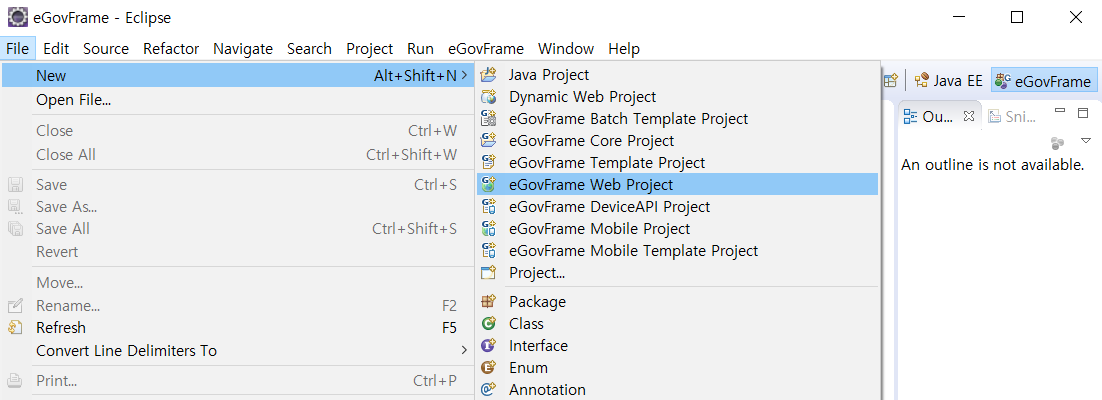Click the brown Enum icon
Viewport: 1102px width, 400px height.
pyautogui.click(x=488, y=367)
